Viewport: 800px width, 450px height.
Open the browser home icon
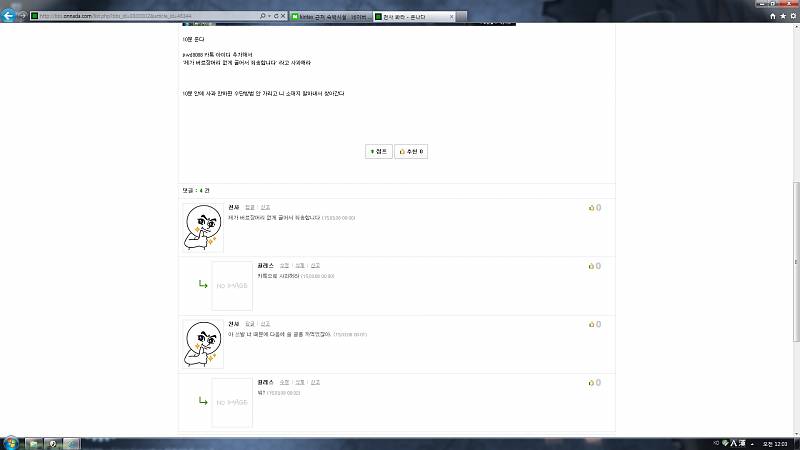(x=772, y=16)
